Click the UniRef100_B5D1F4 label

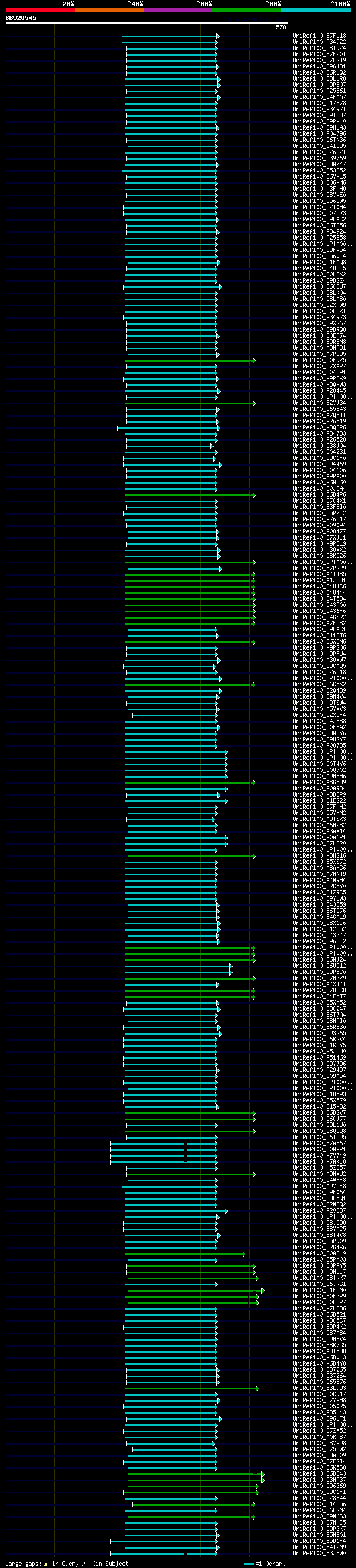click(319, 1541)
